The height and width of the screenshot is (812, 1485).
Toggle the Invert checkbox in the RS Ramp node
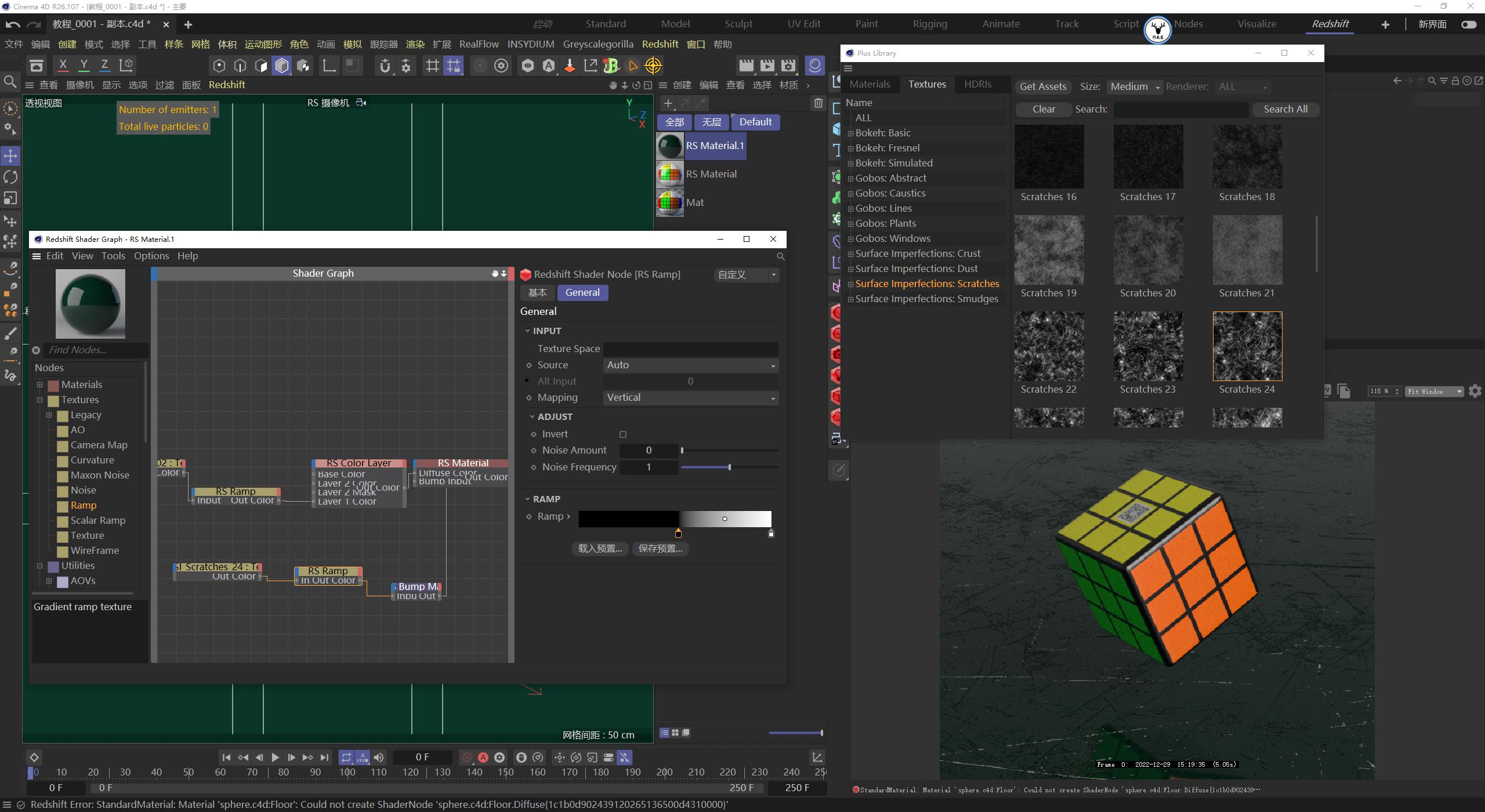[x=622, y=434]
